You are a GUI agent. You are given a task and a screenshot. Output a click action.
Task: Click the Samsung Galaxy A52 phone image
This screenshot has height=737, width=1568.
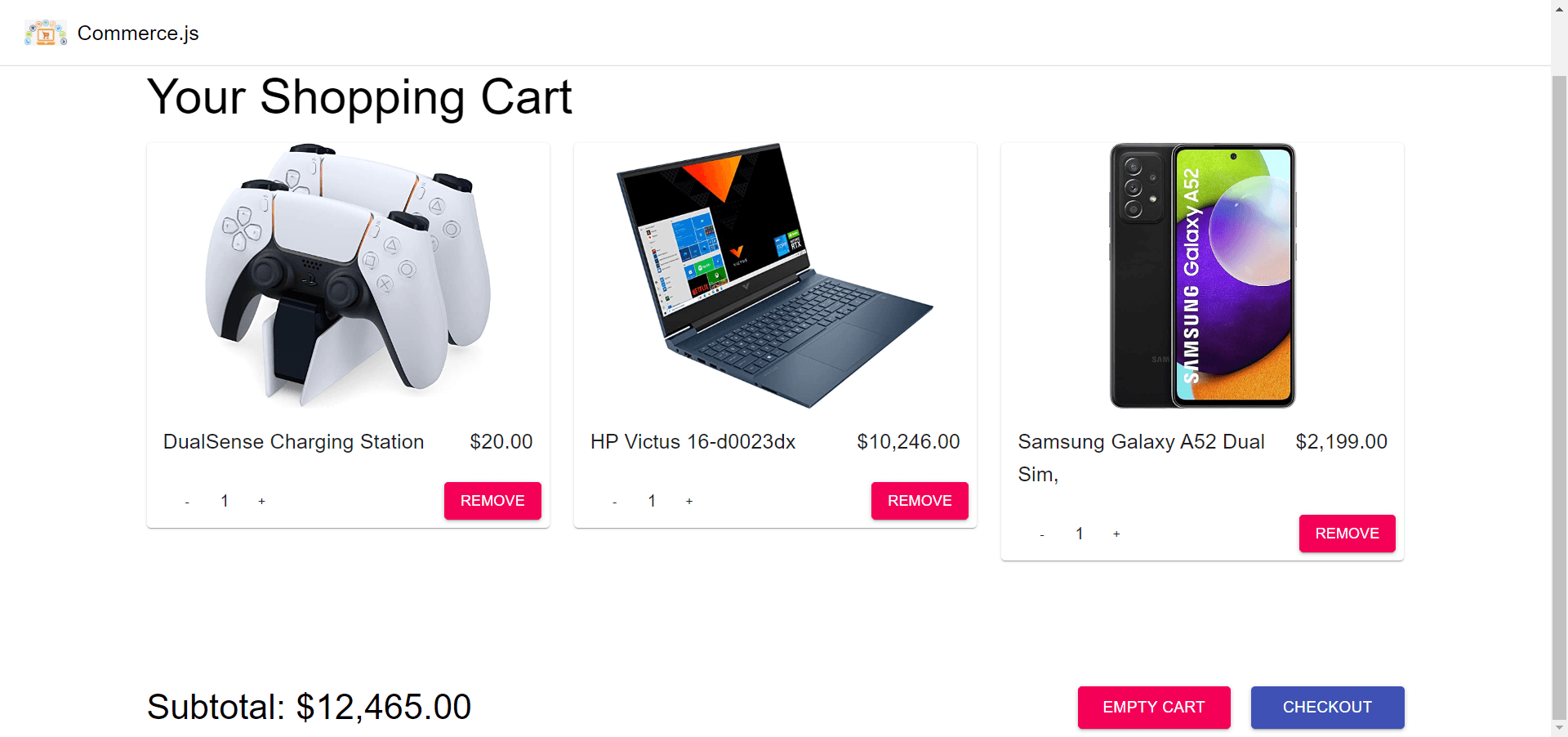click(1202, 275)
